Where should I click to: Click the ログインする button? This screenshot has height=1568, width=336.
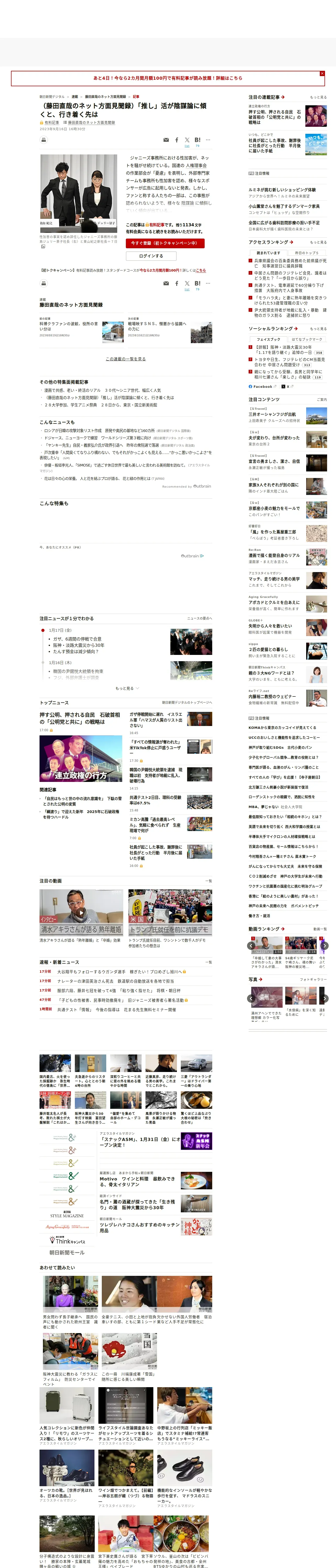click(151, 256)
